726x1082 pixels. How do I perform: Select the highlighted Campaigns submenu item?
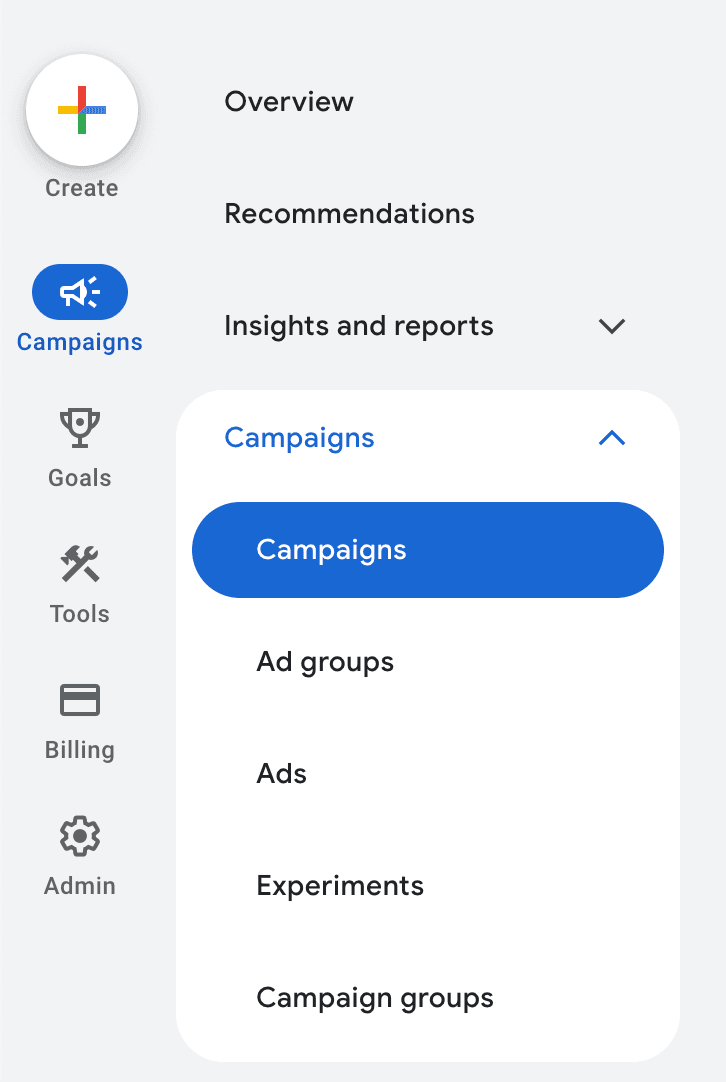331,550
